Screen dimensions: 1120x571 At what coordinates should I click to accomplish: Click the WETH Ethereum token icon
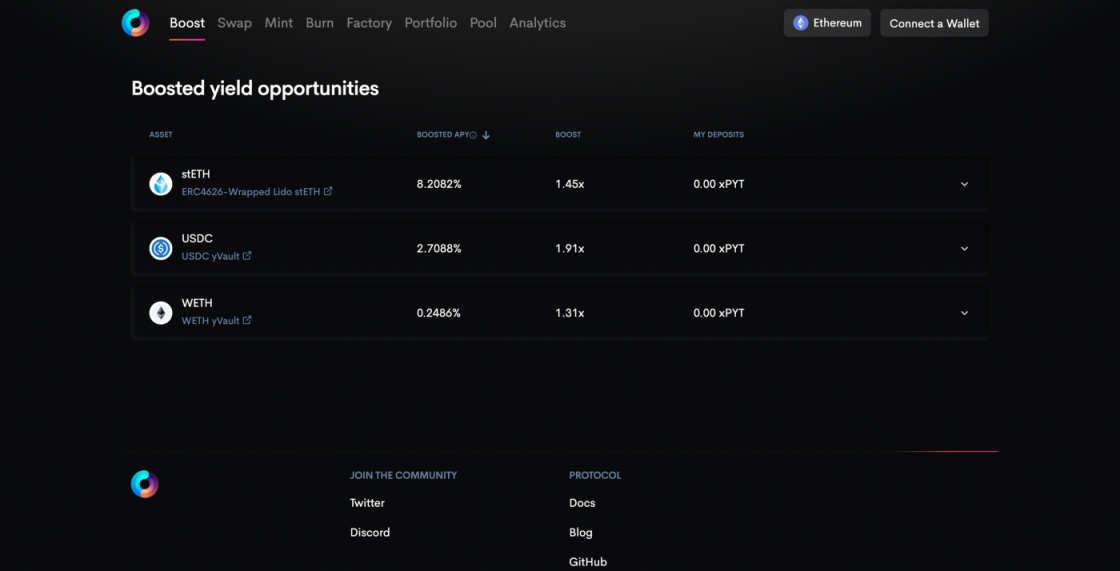tap(161, 313)
